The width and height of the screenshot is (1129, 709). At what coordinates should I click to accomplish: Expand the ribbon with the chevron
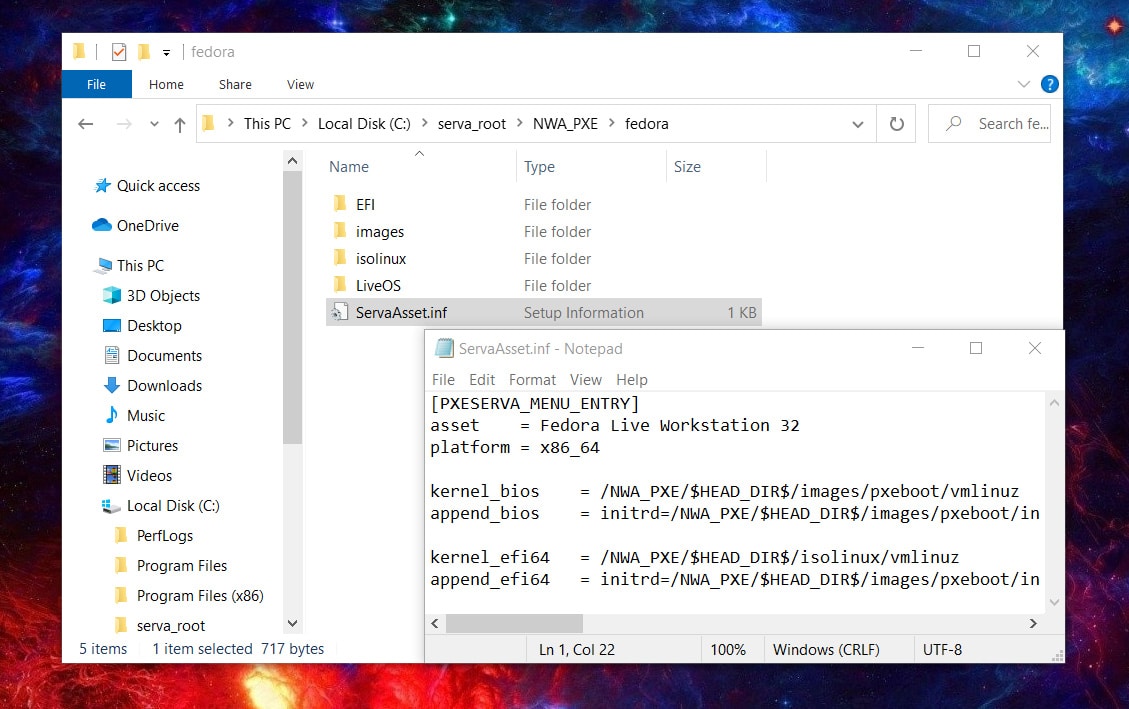(x=1023, y=84)
